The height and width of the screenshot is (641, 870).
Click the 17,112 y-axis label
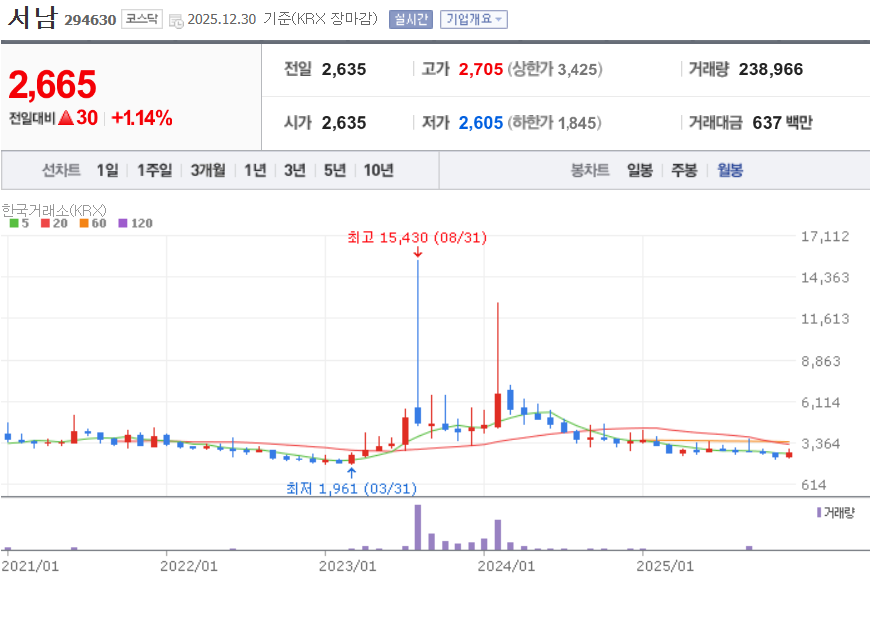pyautogui.click(x=825, y=236)
